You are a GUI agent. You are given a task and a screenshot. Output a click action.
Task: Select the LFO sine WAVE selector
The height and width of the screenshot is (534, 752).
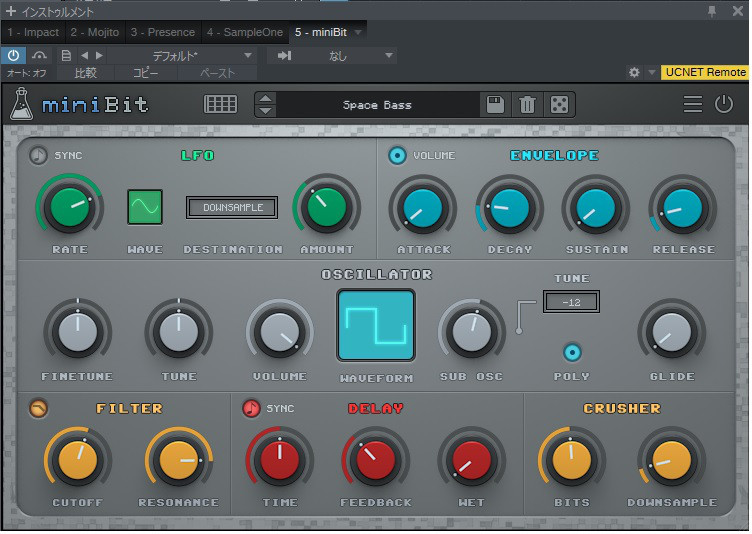pyautogui.click(x=145, y=207)
